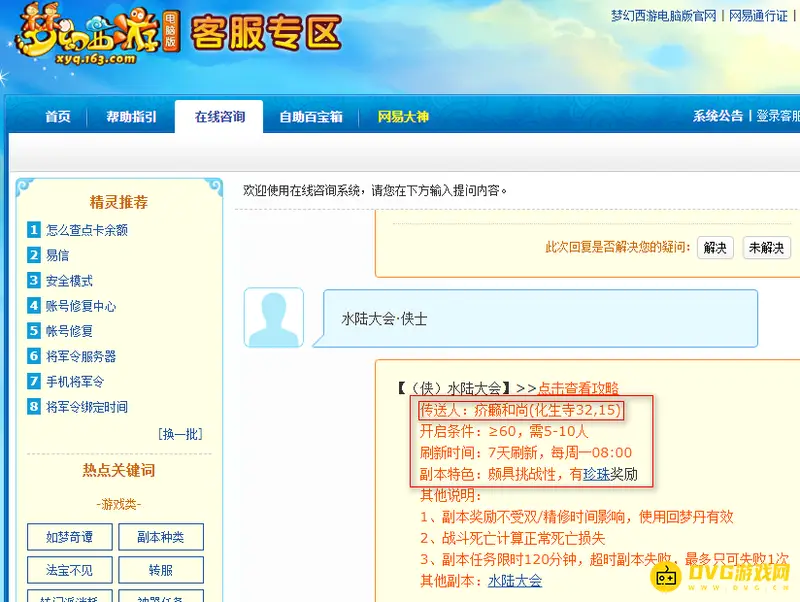The width and height of the screenshot is (800, 602).
Task: Open recommended item 7 手机将军令
Action: 66,382
